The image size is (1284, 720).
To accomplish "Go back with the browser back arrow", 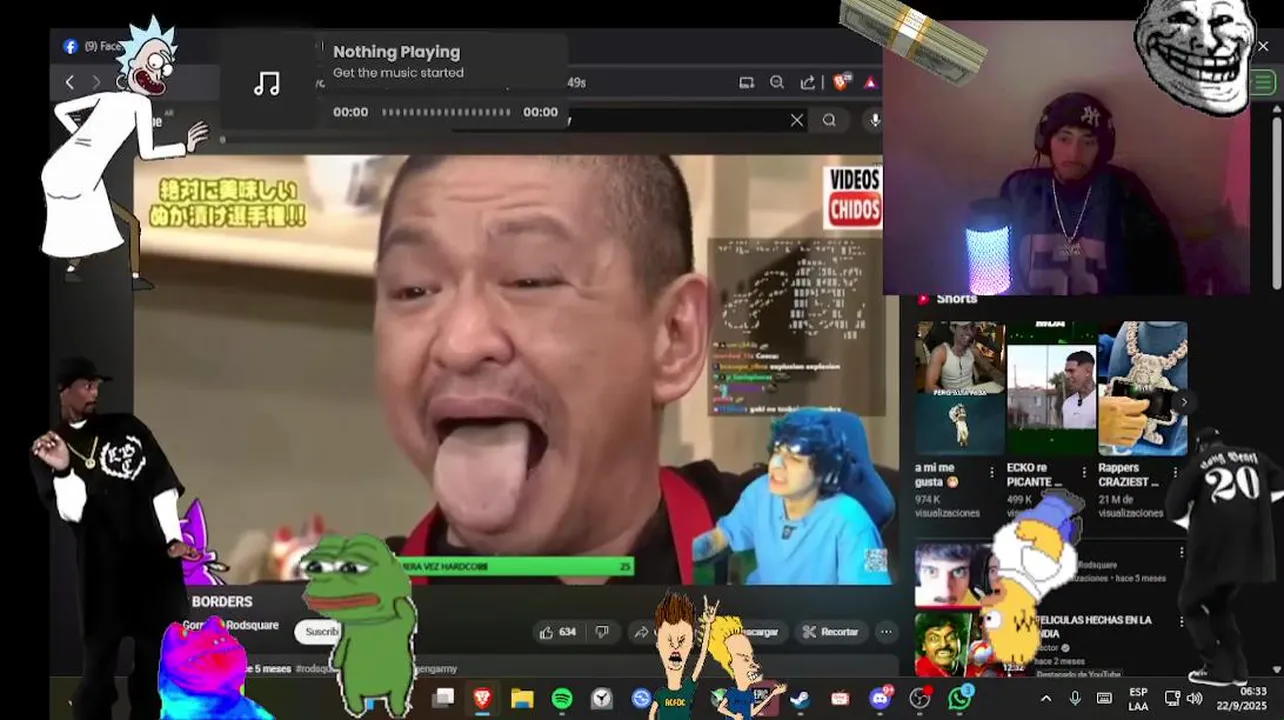I will tap(69, 83).
